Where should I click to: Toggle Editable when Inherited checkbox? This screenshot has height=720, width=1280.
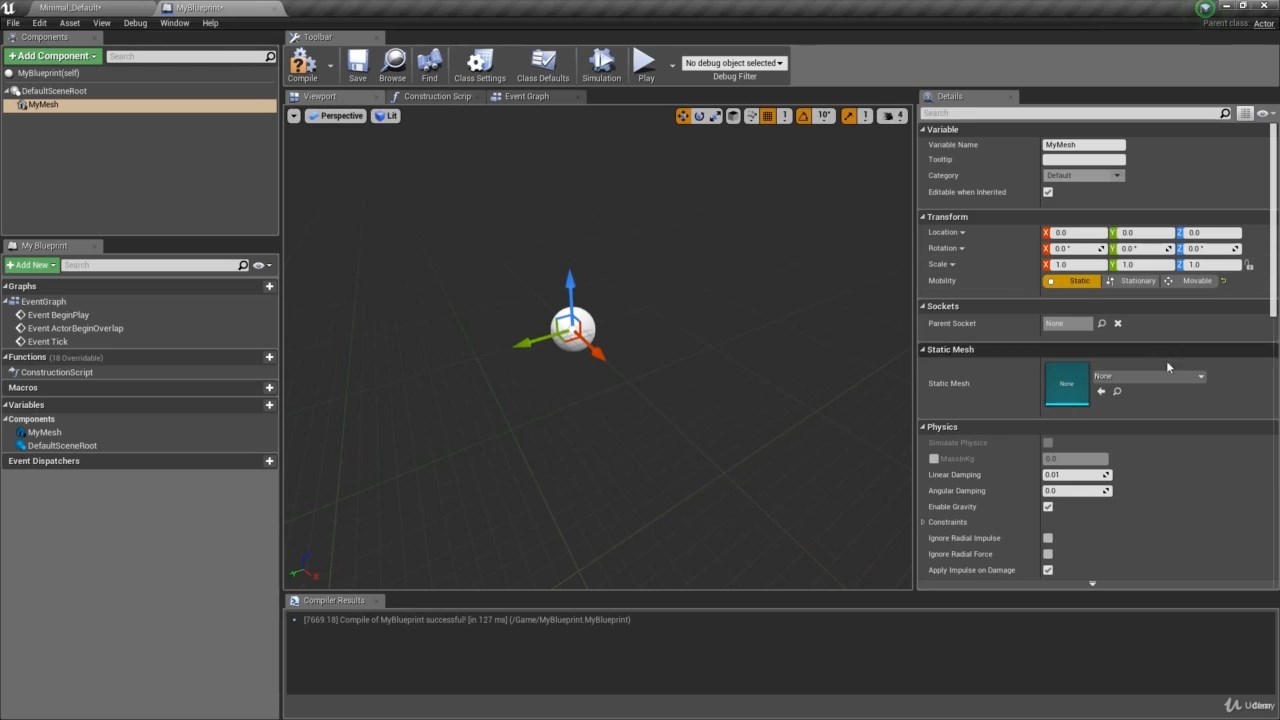1048,192
